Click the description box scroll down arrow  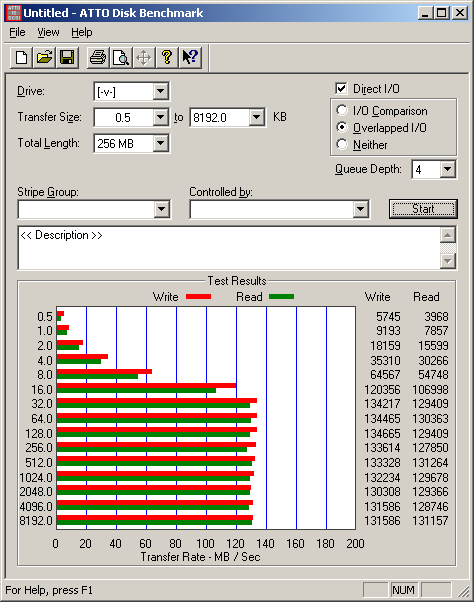(448, 261)
